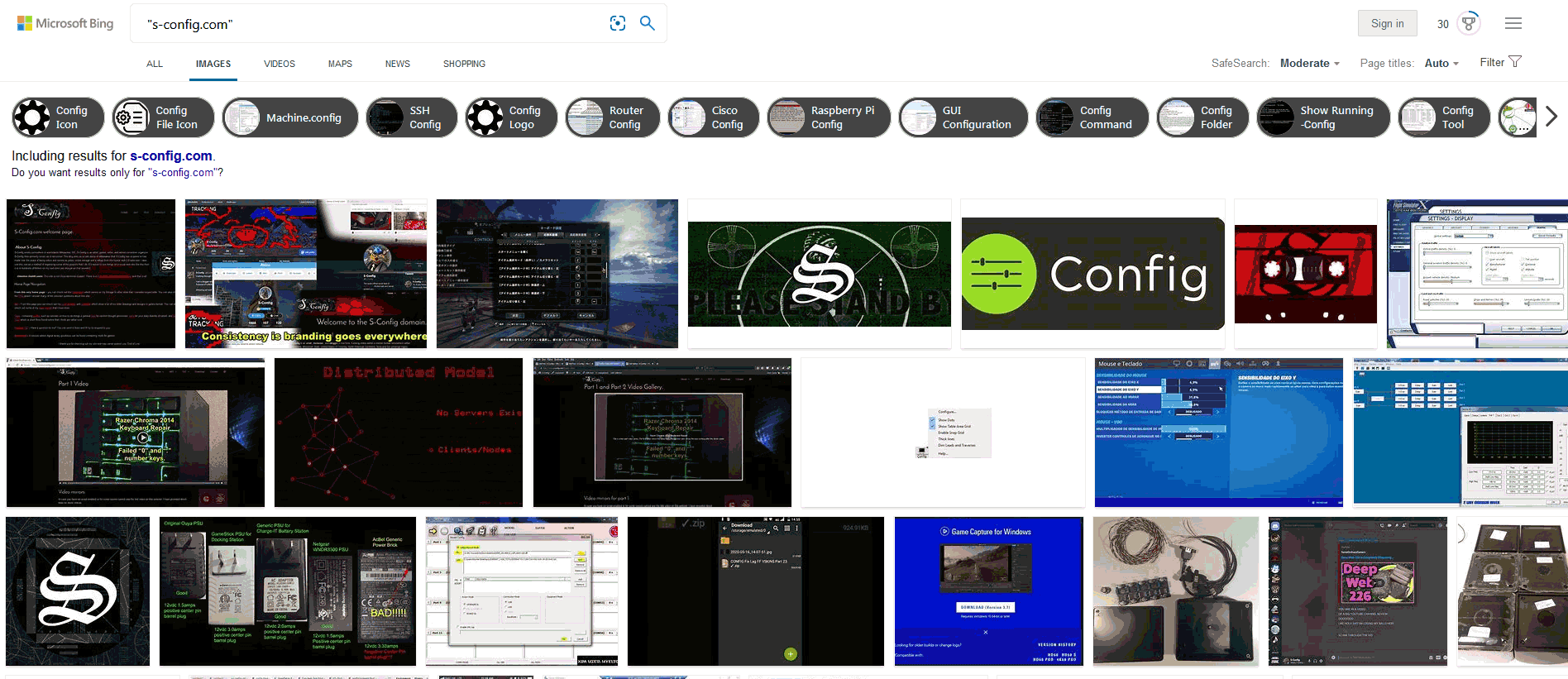The width and height of the screenshot is (1568, 679).
Task: Select the Config Logo chip
Action: point(511,117)
